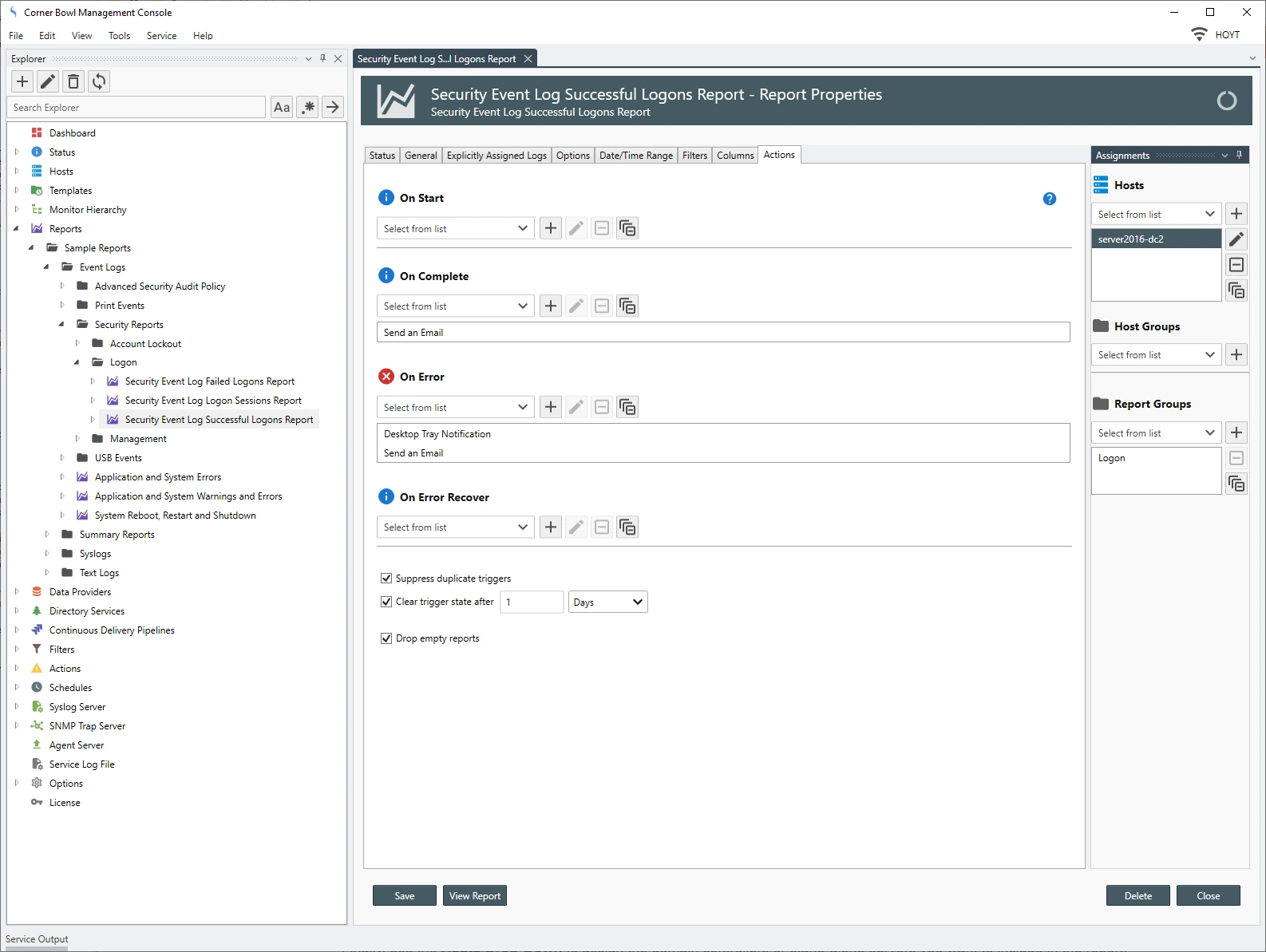
Task: Click the add (plus) icon in Explorer toolbar
Action: (22, 81)
